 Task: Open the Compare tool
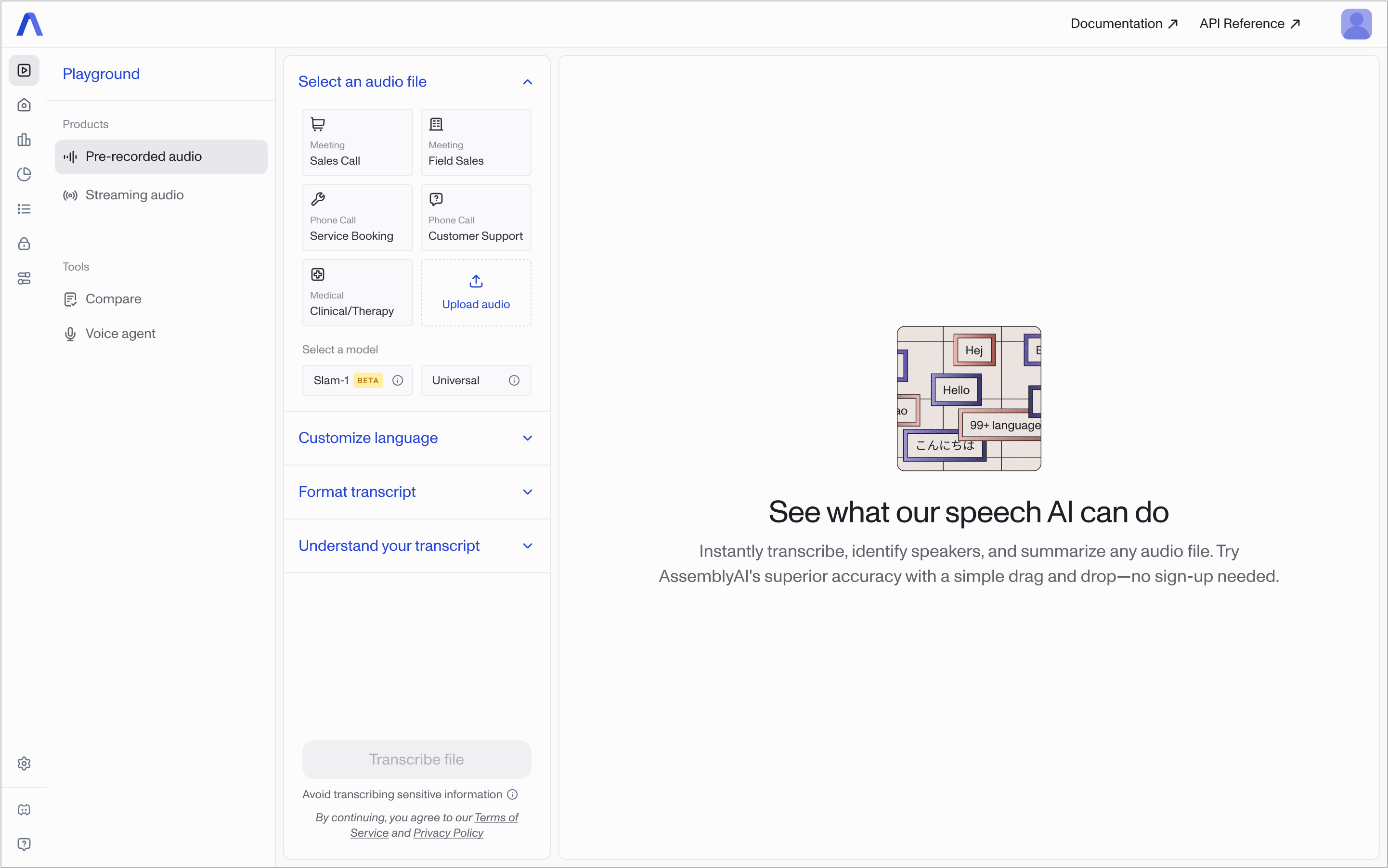coord(113,299)
